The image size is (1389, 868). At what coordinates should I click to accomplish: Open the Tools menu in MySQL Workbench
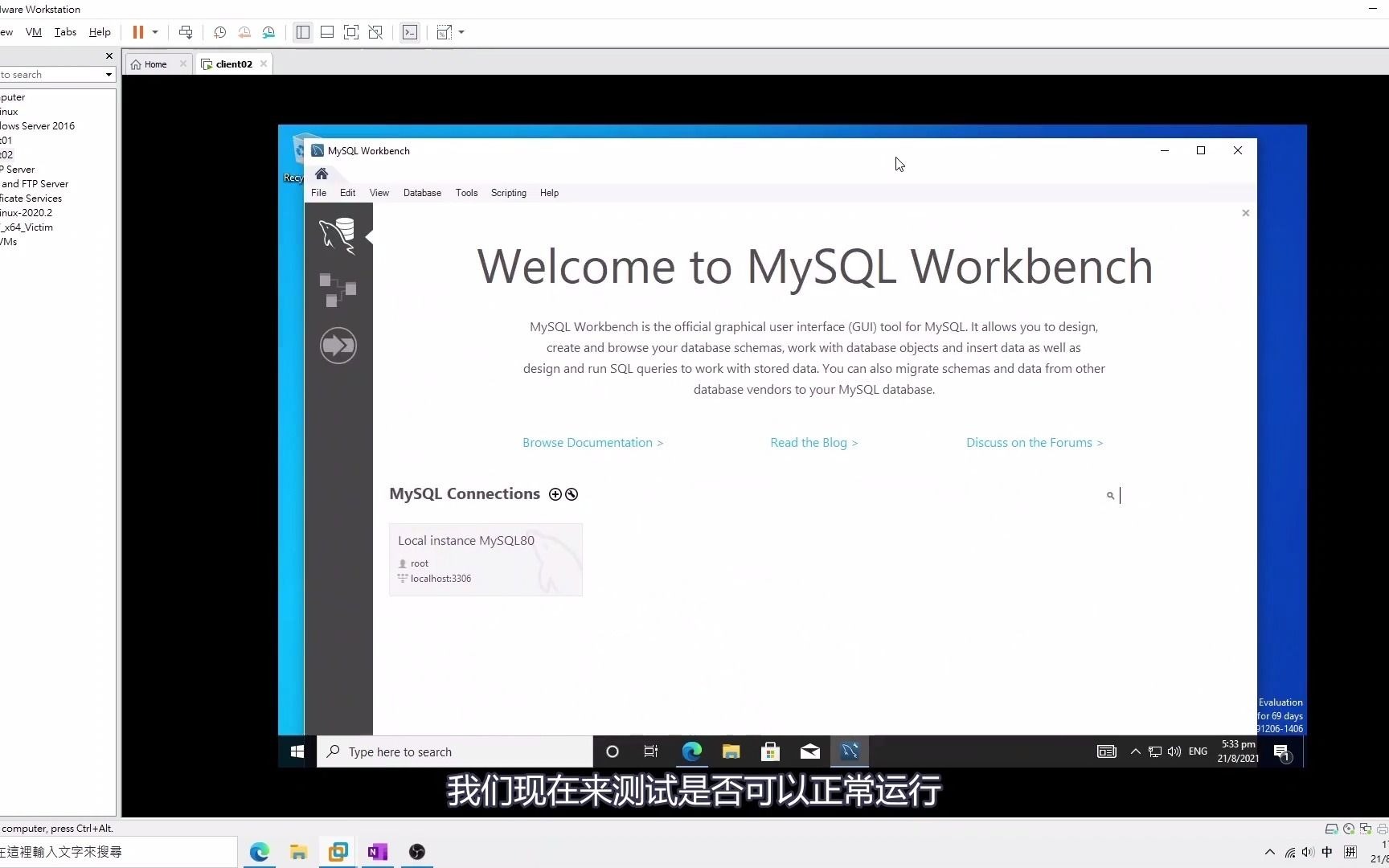coord(466,193)
